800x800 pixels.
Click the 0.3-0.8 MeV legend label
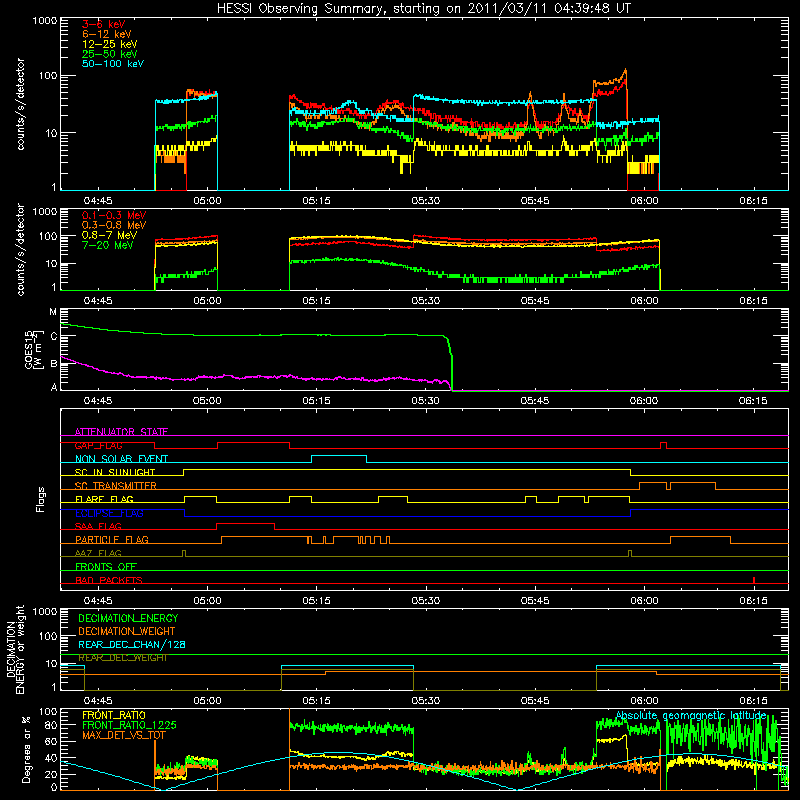[114, 225]
